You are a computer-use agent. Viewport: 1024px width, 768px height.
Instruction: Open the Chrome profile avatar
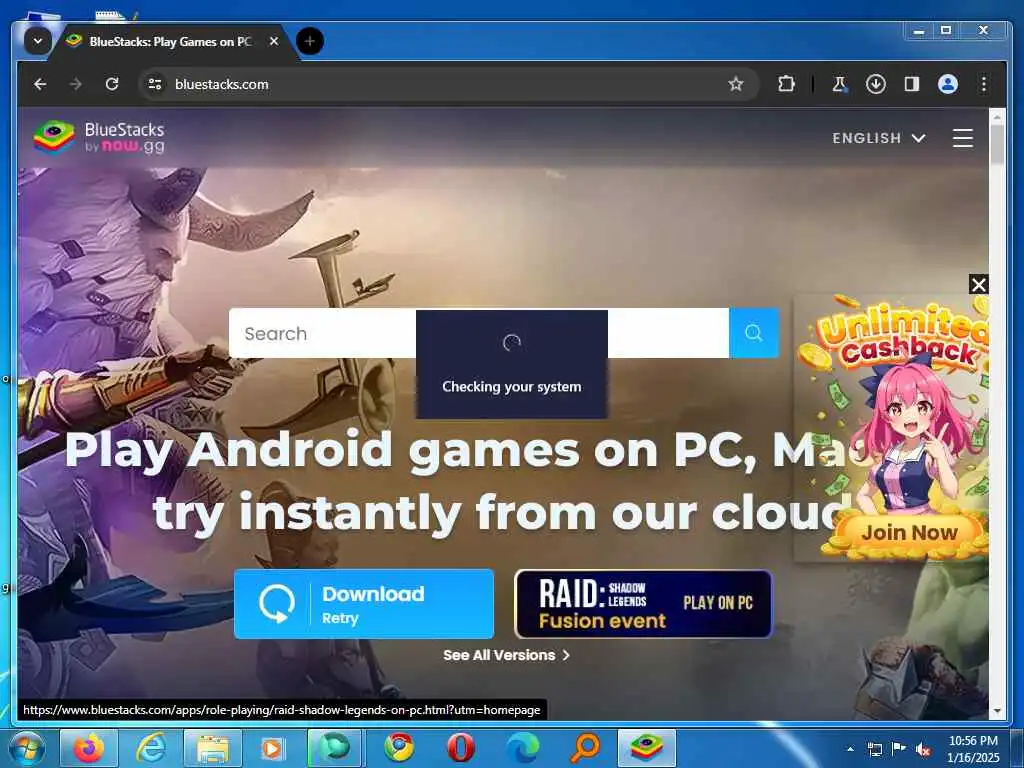click(x=948, y=84)
